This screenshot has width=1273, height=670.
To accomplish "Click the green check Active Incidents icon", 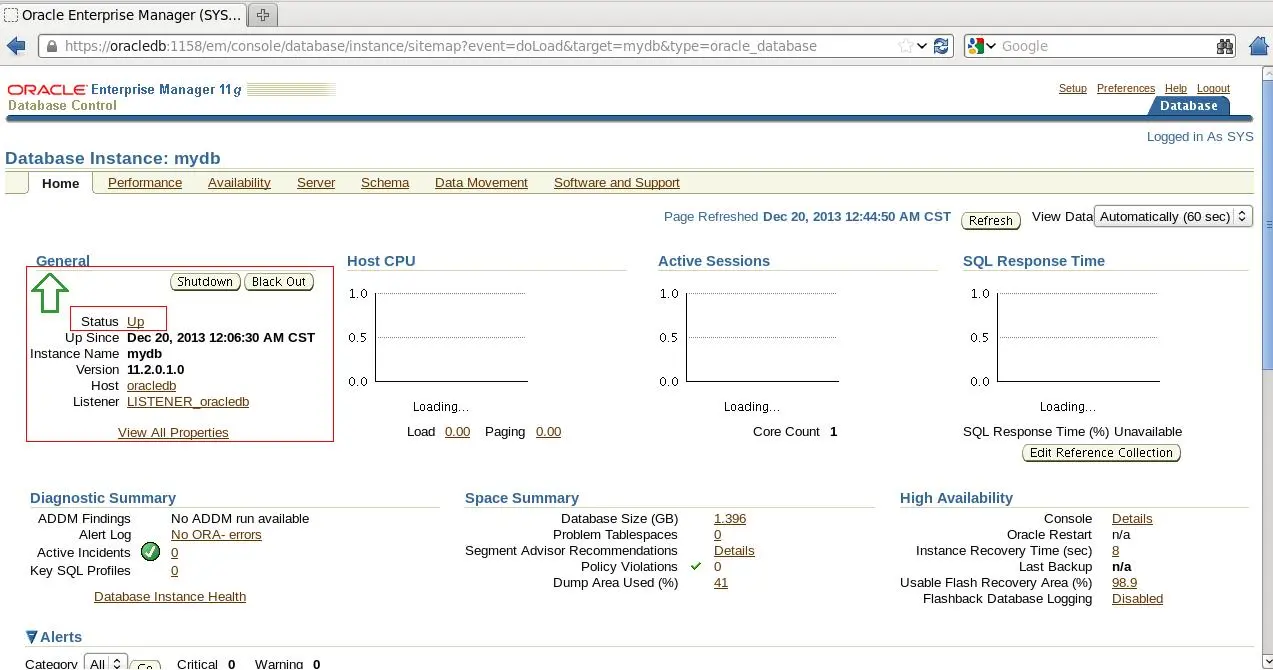I will [151, 551].
